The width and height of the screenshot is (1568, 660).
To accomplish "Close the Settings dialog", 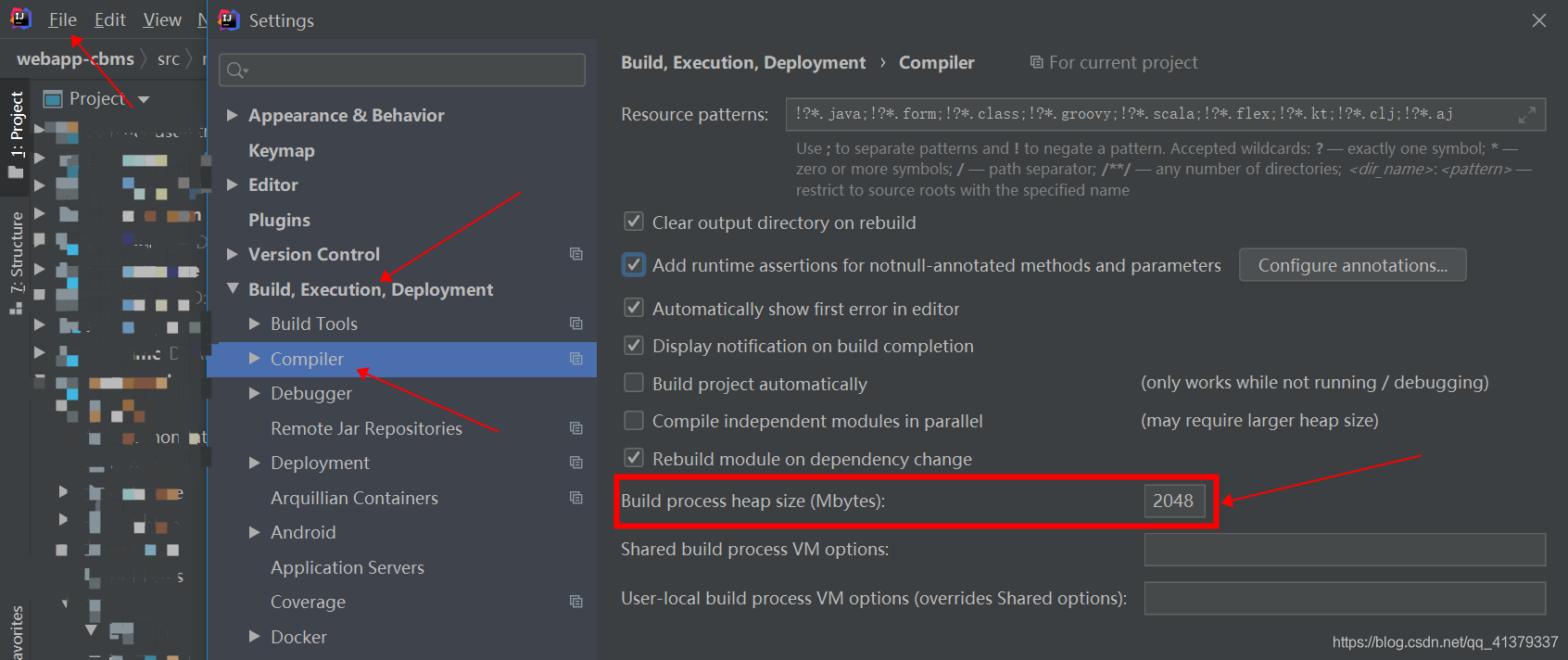I will pyautogui.click(x=1539, y=20).
